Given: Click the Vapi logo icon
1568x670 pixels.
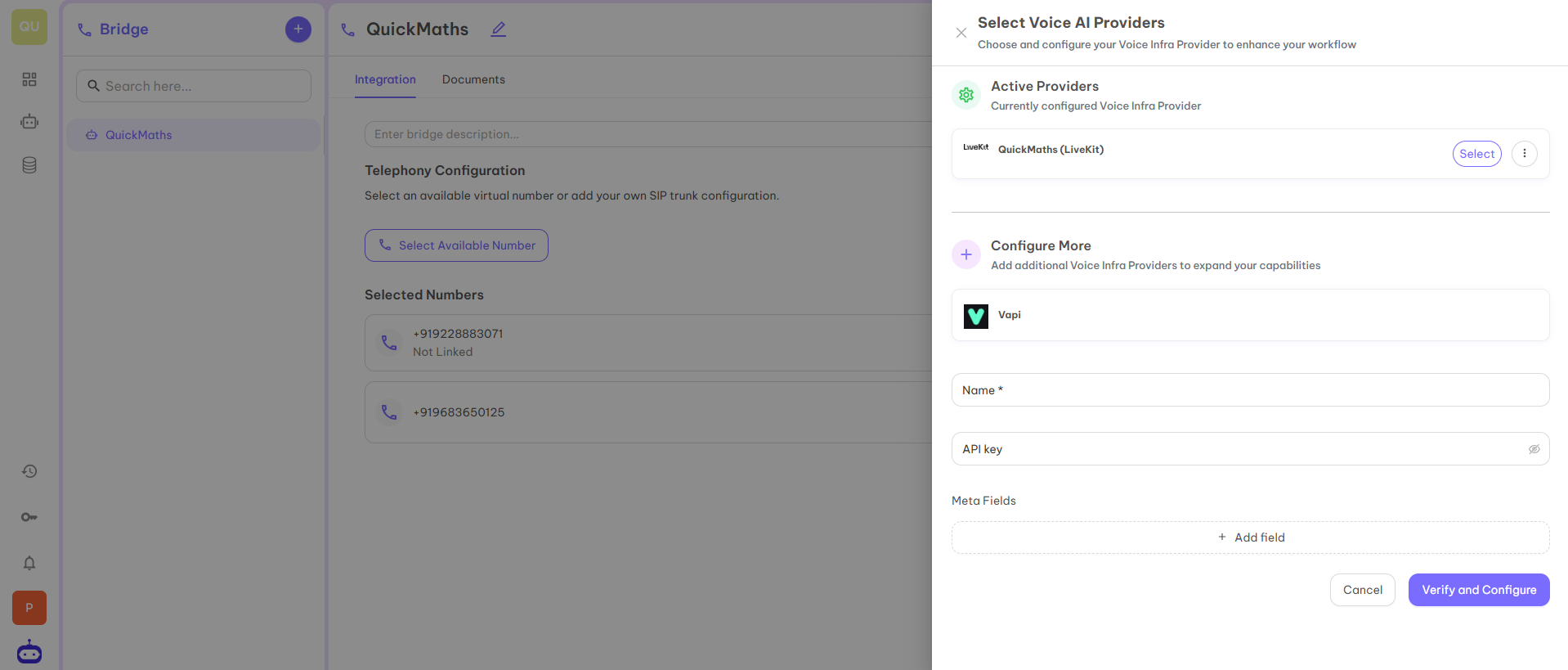Looking at the screenshot, I should pos(976,316).
